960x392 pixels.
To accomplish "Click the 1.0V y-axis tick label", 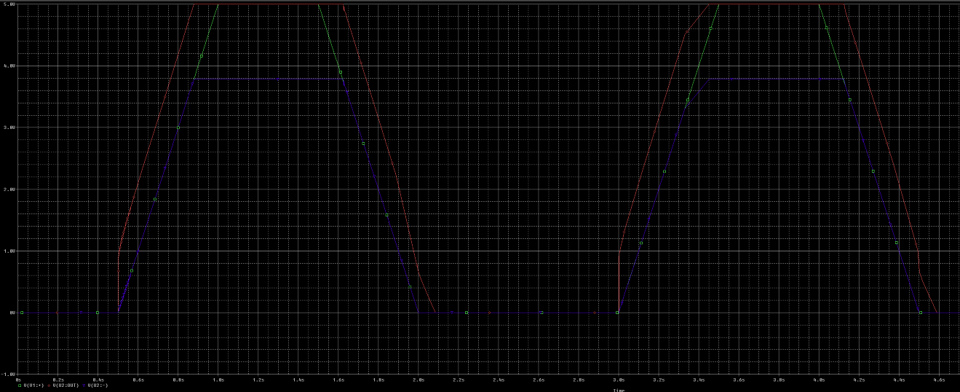I will [x=9, y=251].
